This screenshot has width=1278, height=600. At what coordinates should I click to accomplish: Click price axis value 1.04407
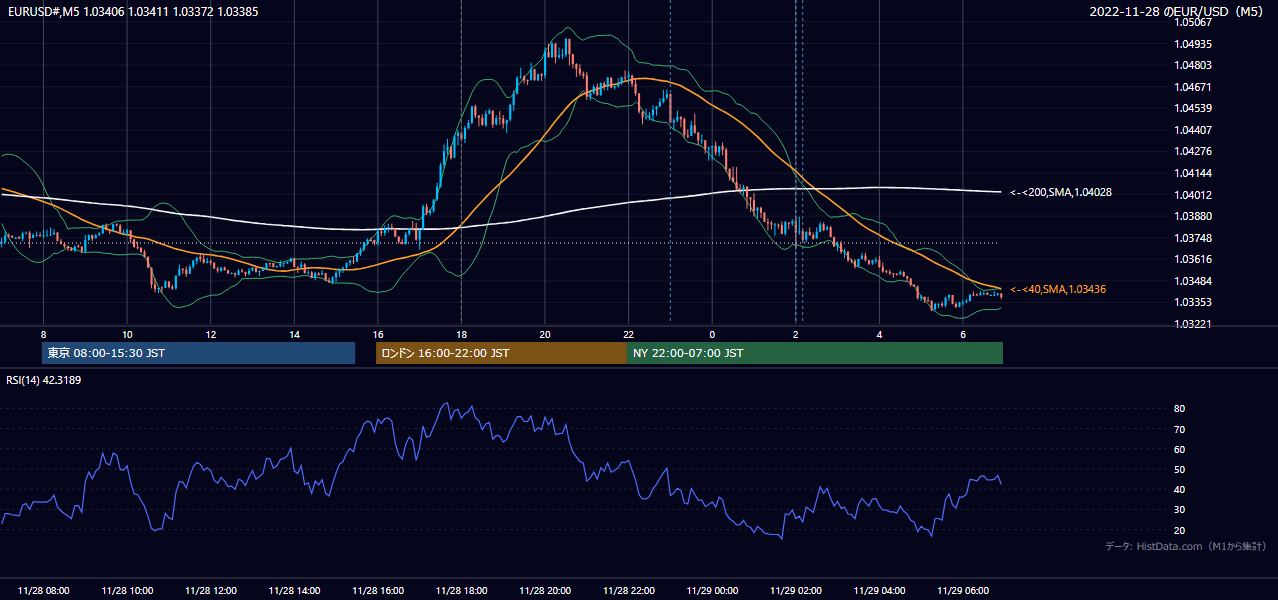(1192, 130)
